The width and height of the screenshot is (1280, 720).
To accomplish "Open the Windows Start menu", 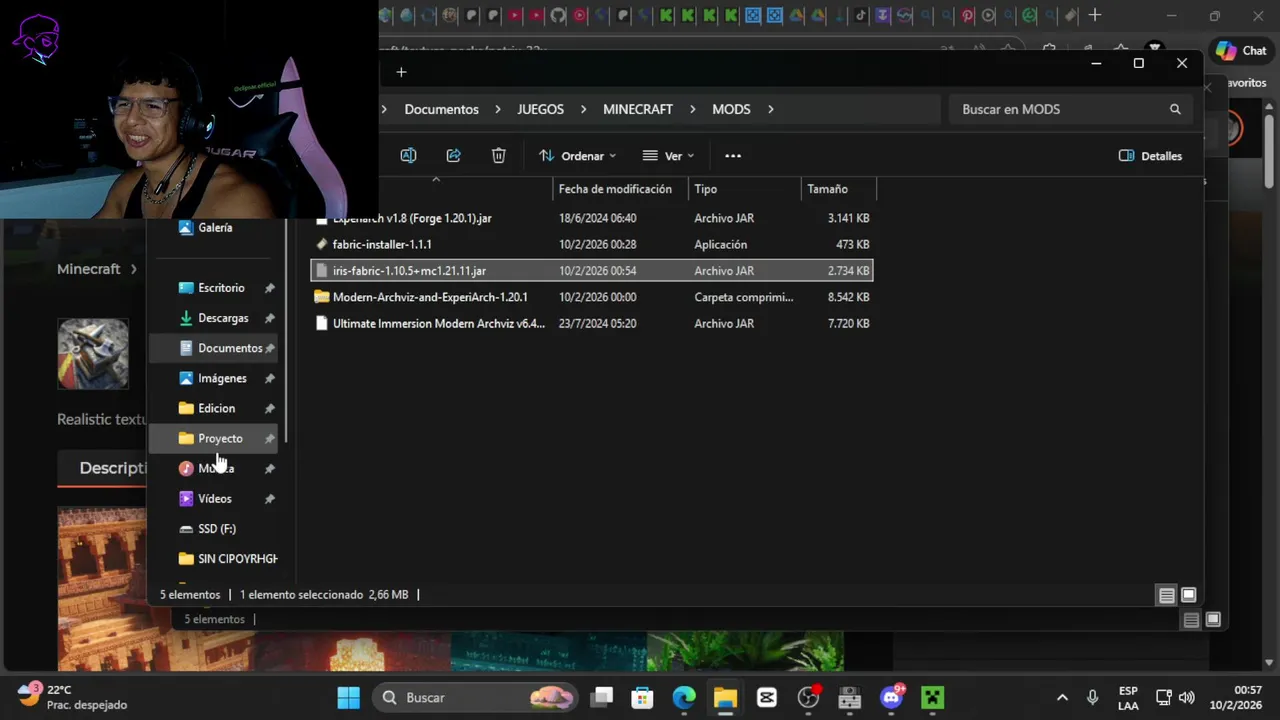I will pyautogui.click(x=348, y=697).
